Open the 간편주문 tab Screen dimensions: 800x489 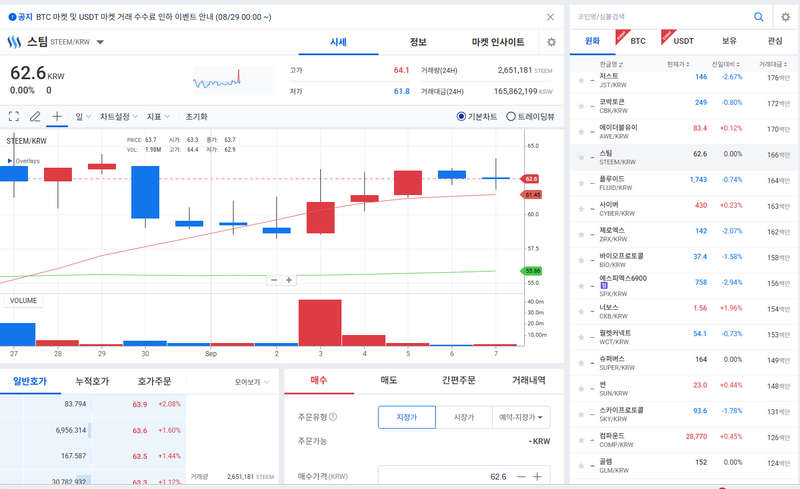[x=458, y=380]
